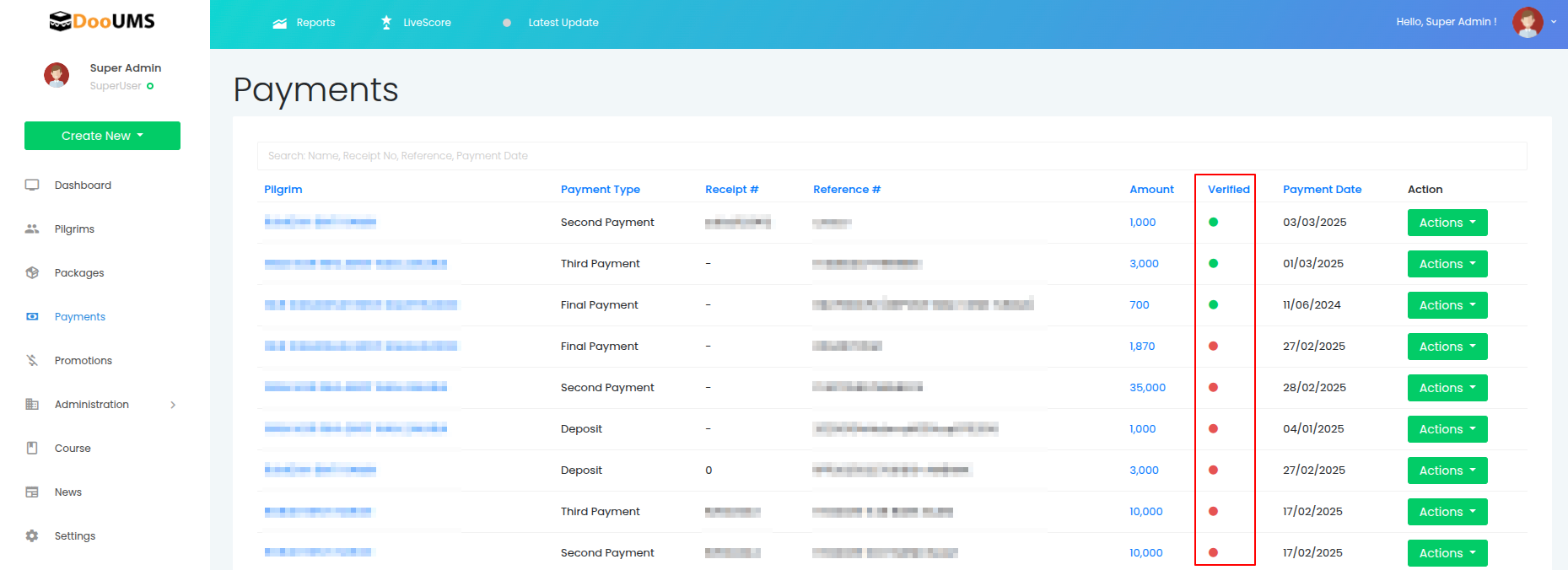This screenshot has width=1568, height=570.
Task: Click the 35,000 amount link
Action: click(1147, 387)
